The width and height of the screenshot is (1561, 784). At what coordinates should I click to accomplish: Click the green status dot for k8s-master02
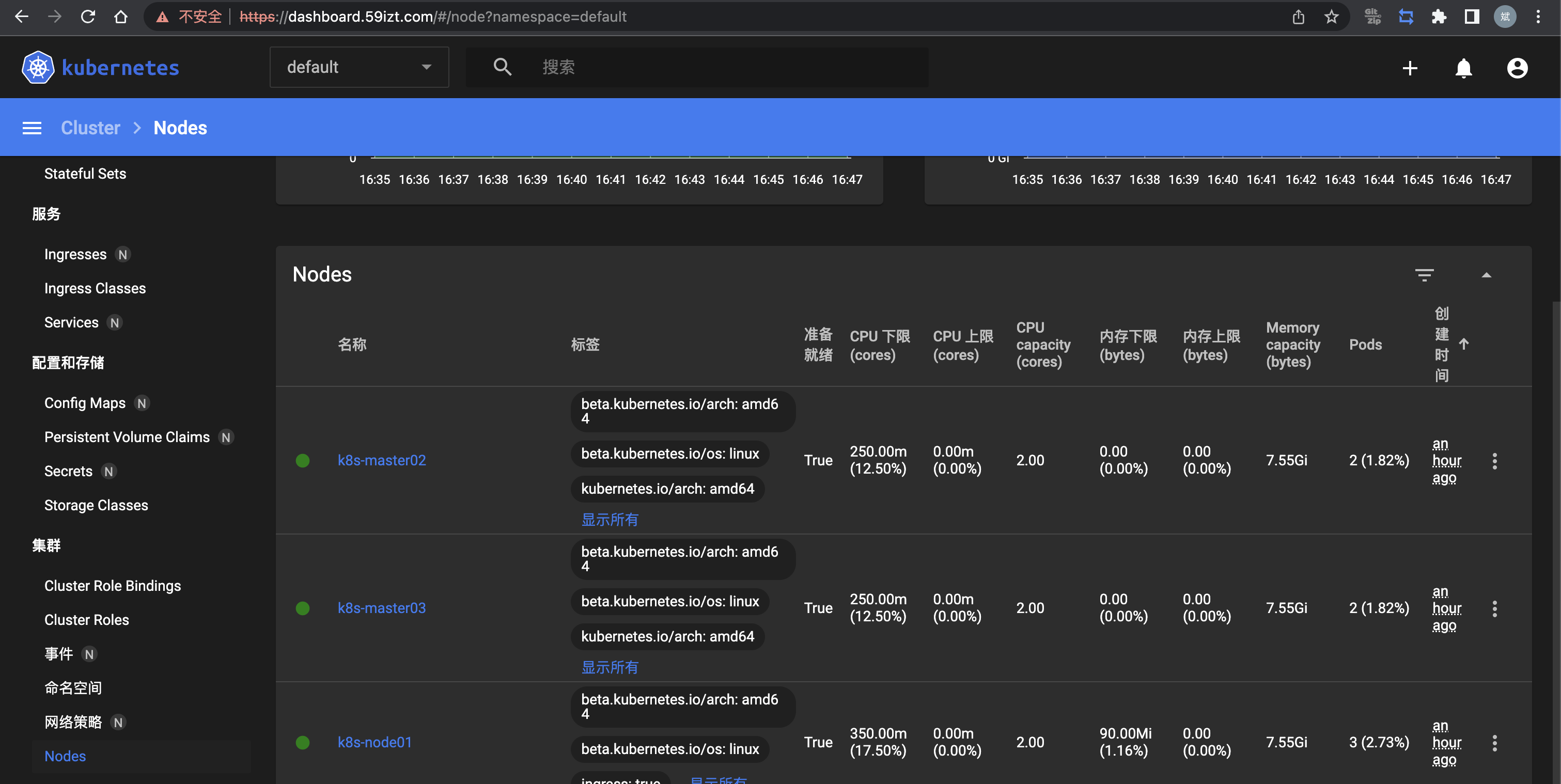click(x=302, y=461)
